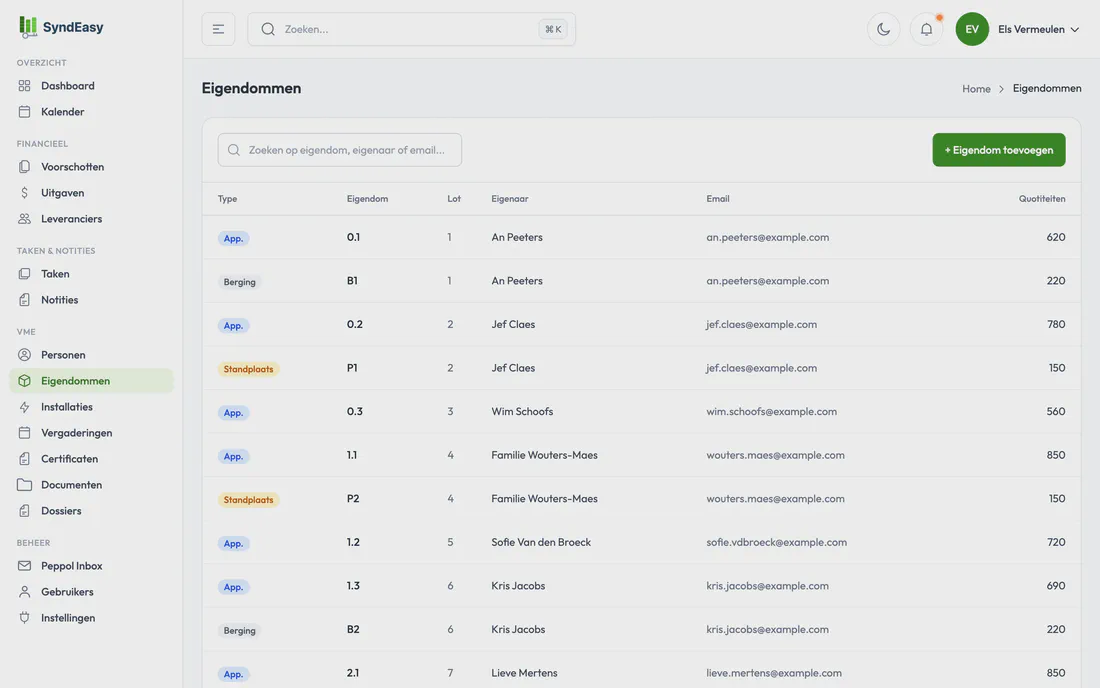Click the Type column header

(x=227, y=198)
